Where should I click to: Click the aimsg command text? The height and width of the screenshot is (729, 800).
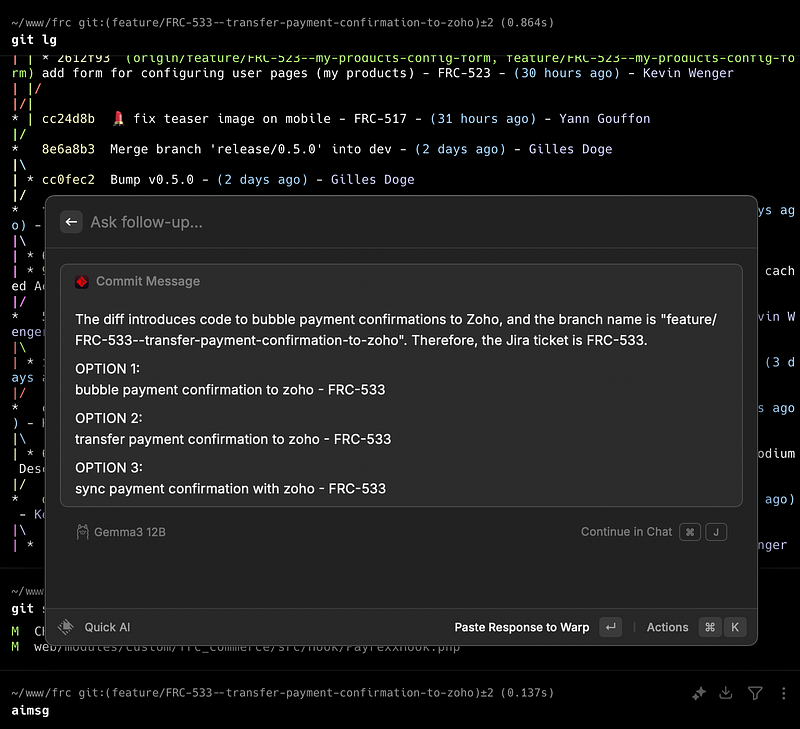(x=30, y=711)
